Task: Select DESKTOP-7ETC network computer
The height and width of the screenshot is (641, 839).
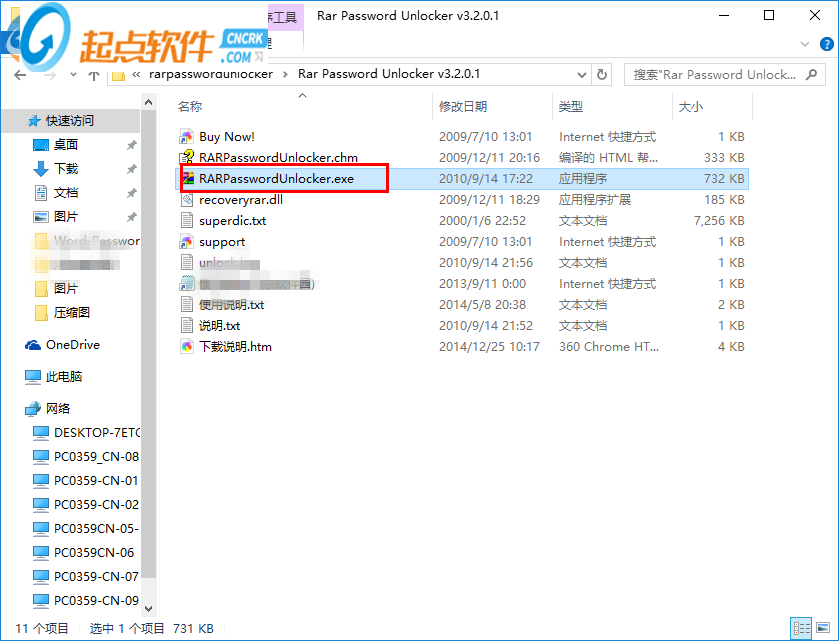Action: pyautogui.click(x=86, y=433)
